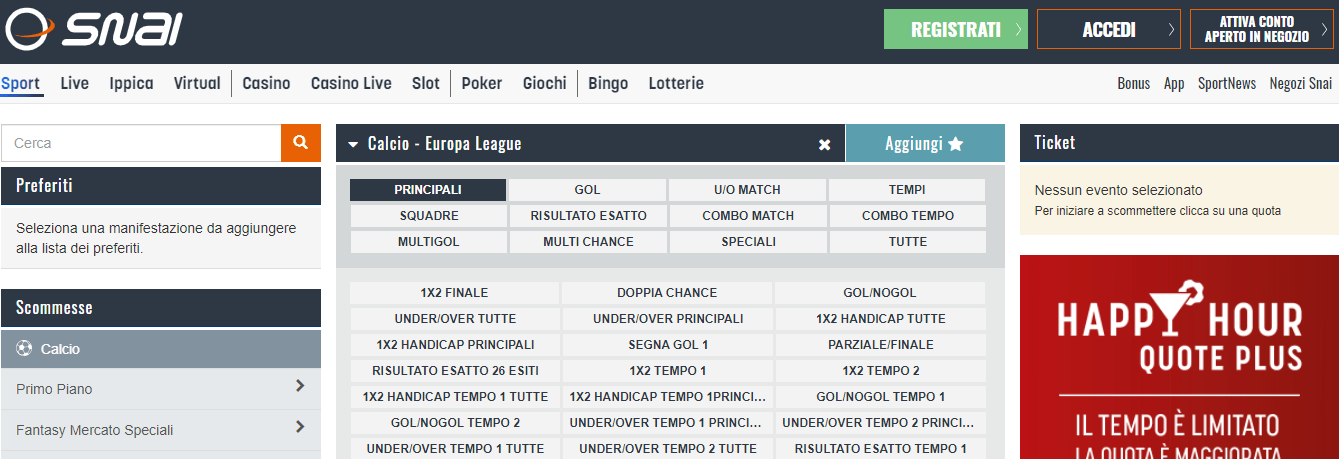Click the Snai logo
Image resolution: width=1339 pixels, height=459 pixels.
tap(92, 29)
